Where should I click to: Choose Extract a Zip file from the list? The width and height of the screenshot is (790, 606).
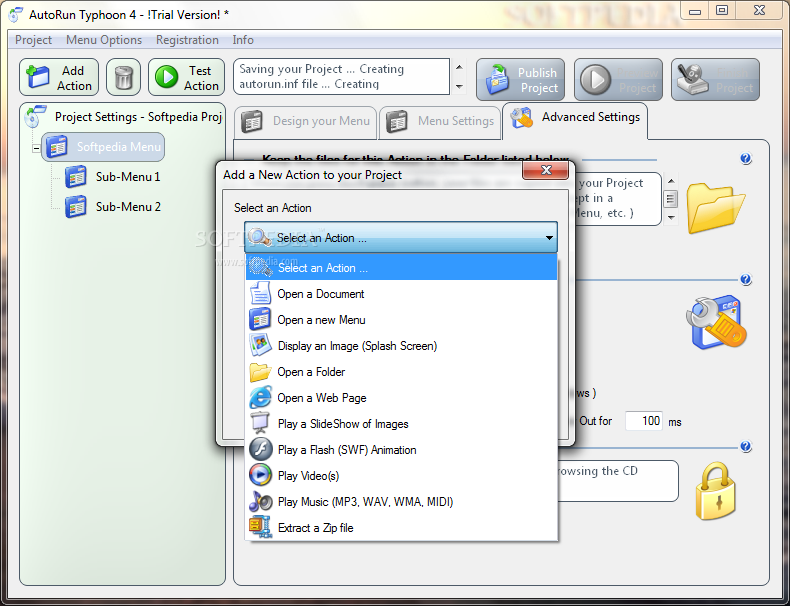click(x=402, y=528)
